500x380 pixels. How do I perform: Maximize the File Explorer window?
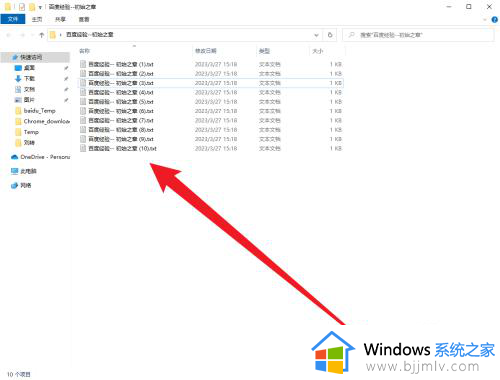click(469, 7)
